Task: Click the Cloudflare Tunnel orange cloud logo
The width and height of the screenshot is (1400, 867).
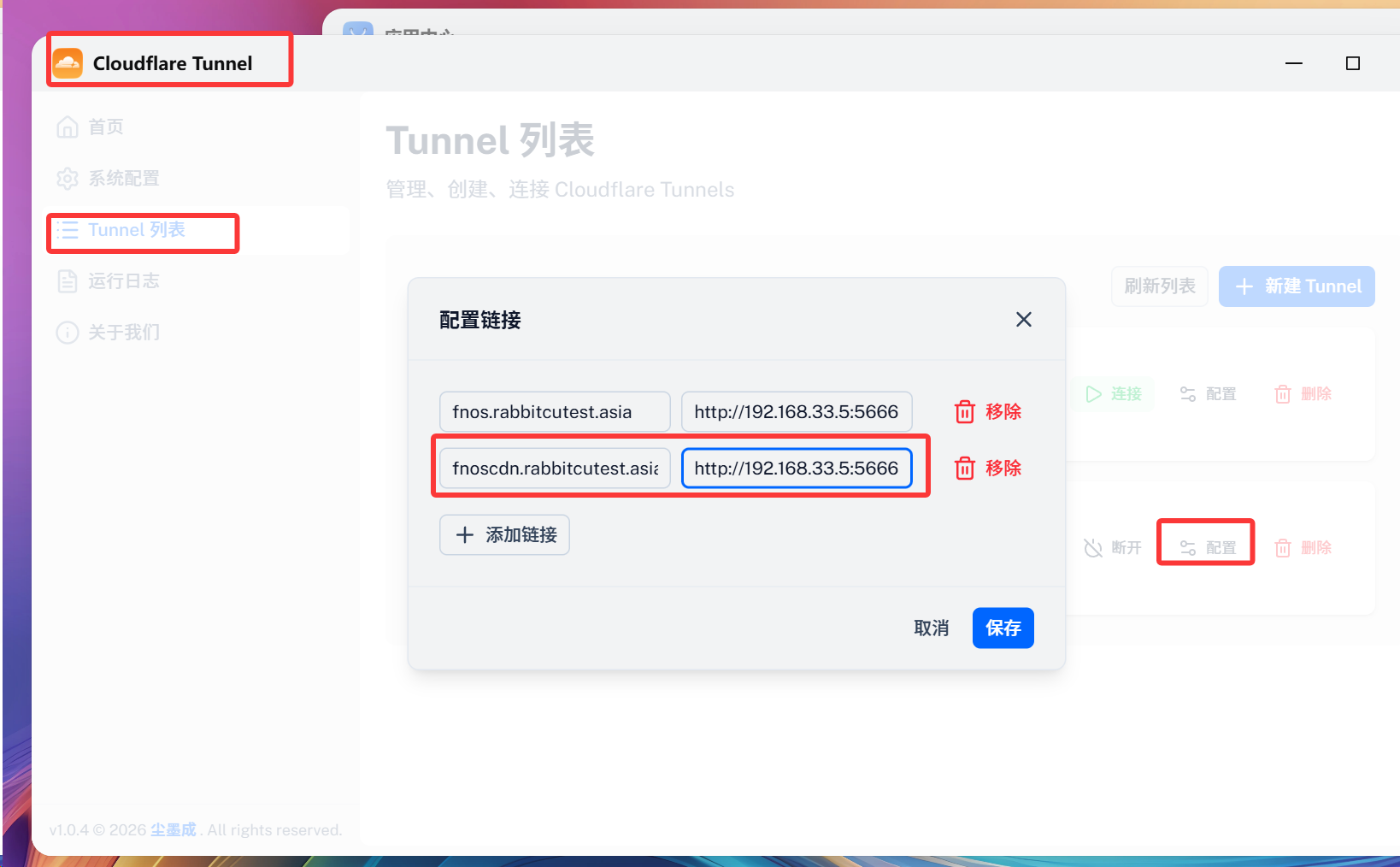Action: [x=68, y=63]
